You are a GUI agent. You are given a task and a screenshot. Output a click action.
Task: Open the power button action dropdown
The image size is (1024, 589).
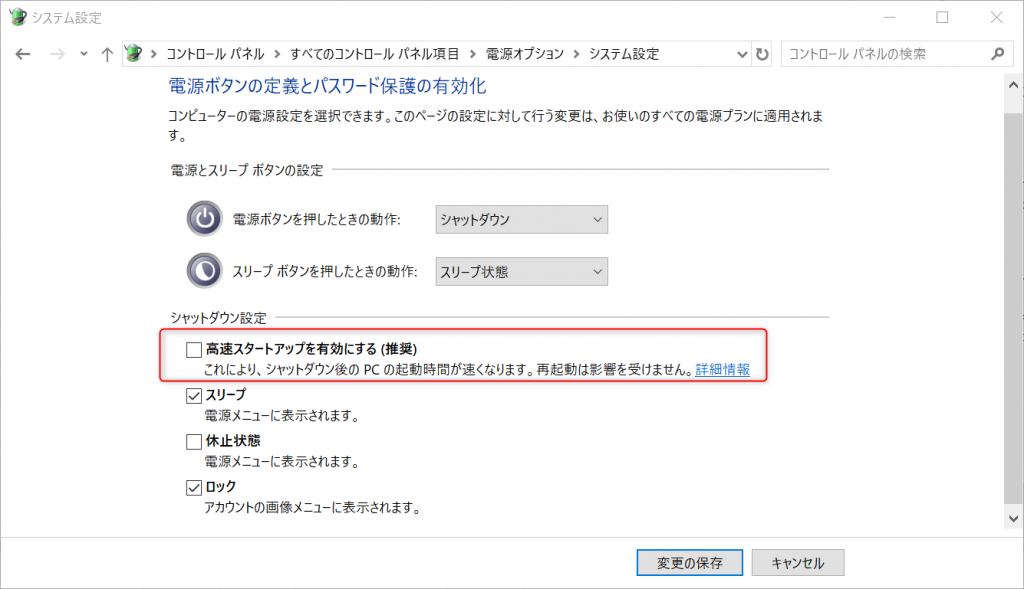[521, 219]
